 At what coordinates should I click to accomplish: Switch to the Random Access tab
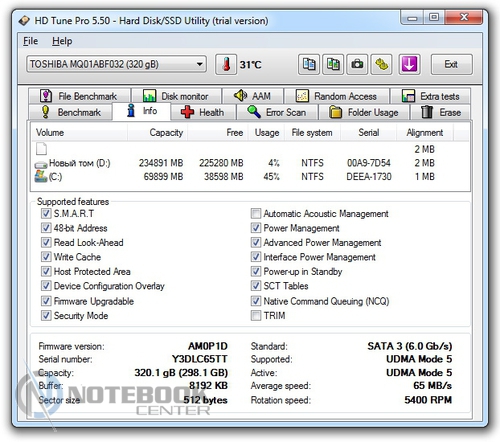[x=337, y=96]
